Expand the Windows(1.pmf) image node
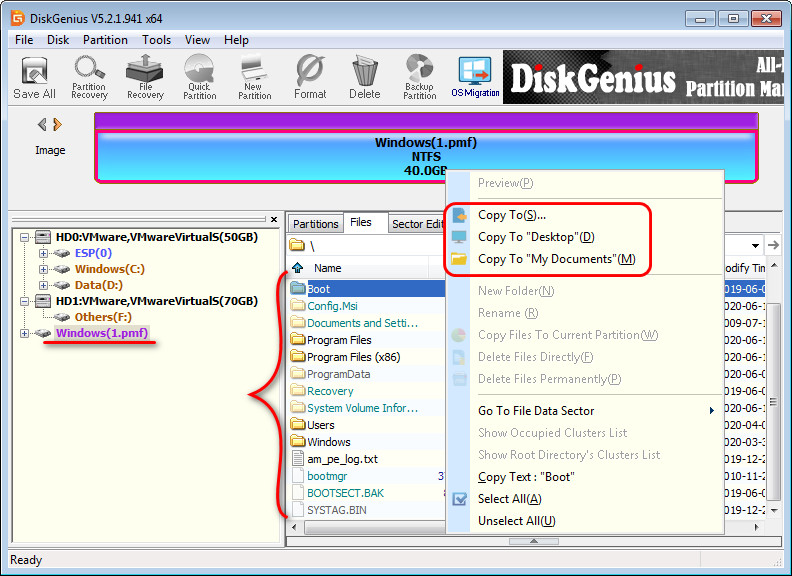 (24, 333)
